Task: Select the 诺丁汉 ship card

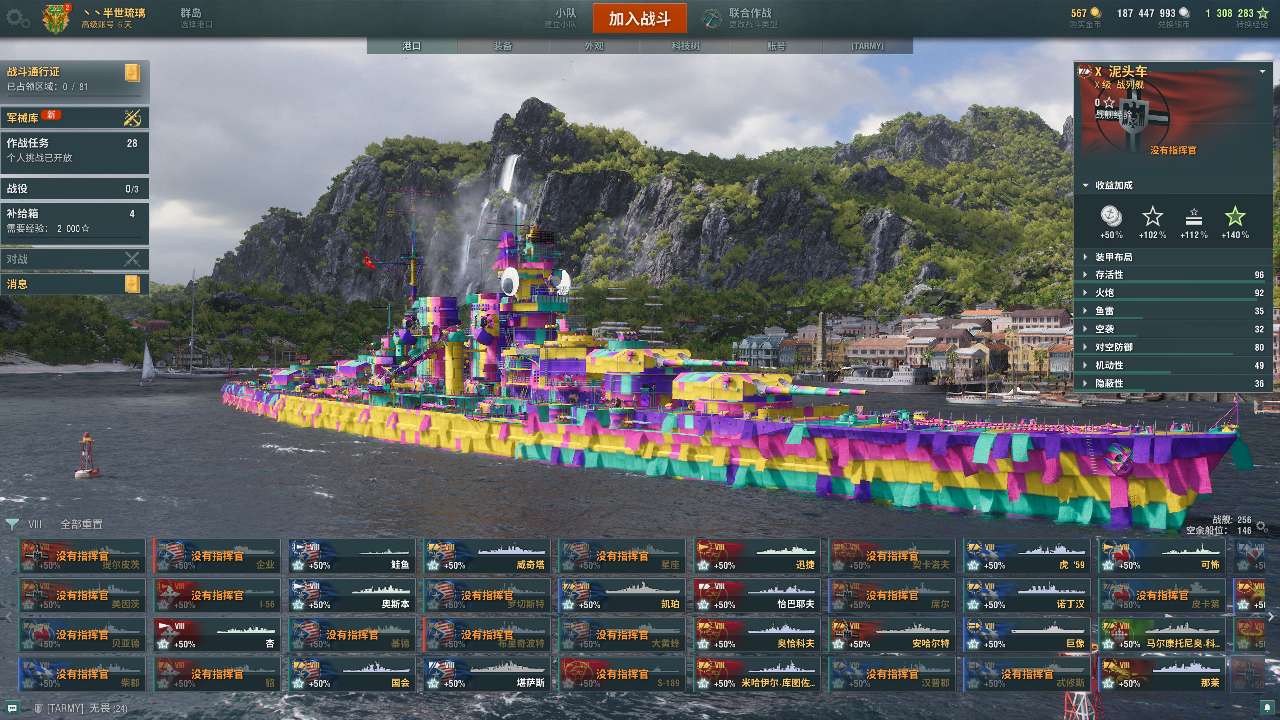Action: 1027,595
